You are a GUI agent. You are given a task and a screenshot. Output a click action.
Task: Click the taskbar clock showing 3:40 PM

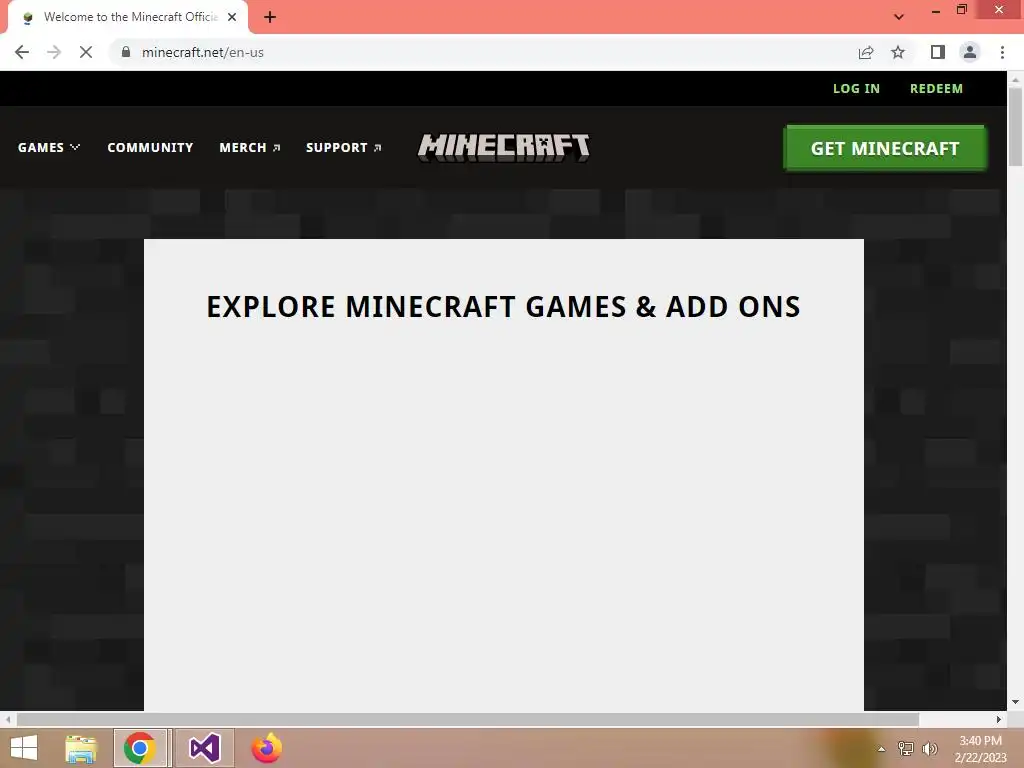tap(980, 749)
